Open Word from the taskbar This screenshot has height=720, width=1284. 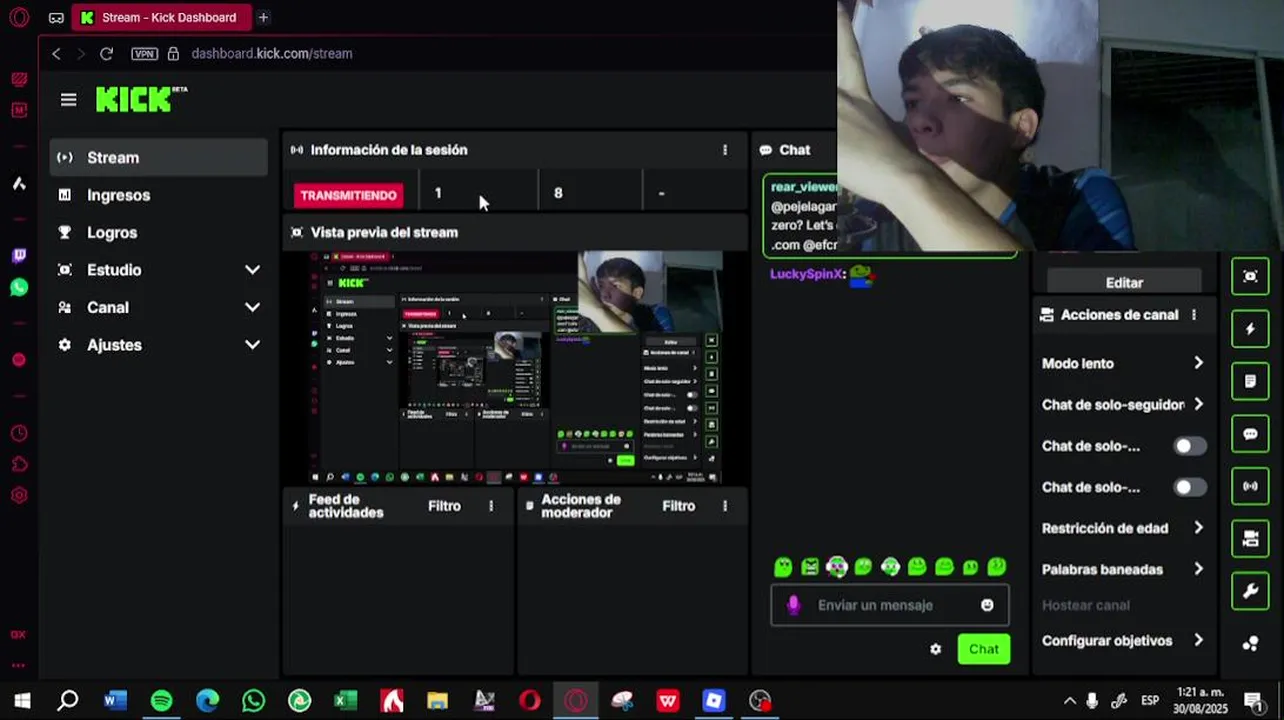click(115, 701)
